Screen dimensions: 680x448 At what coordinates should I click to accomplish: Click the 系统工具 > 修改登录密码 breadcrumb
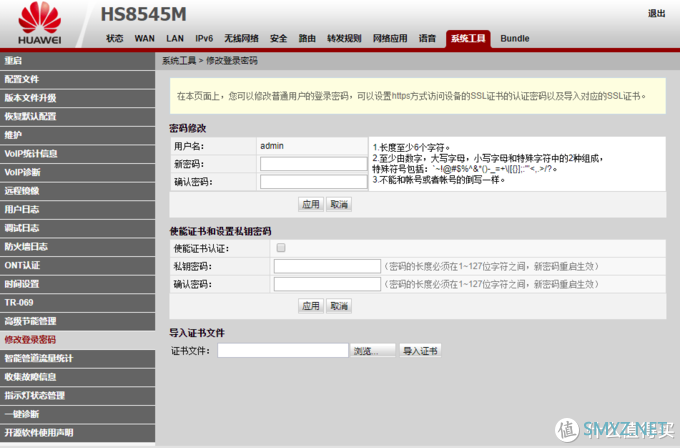coord(210,61)
